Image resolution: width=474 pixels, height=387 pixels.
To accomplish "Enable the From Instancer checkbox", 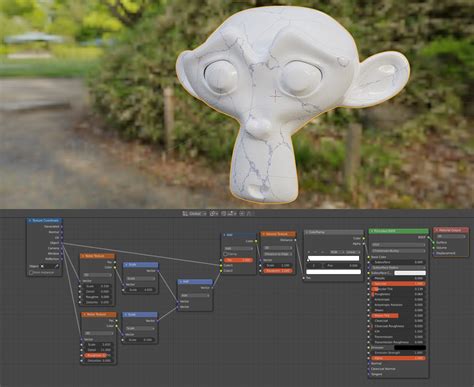I will click(31, 272).
